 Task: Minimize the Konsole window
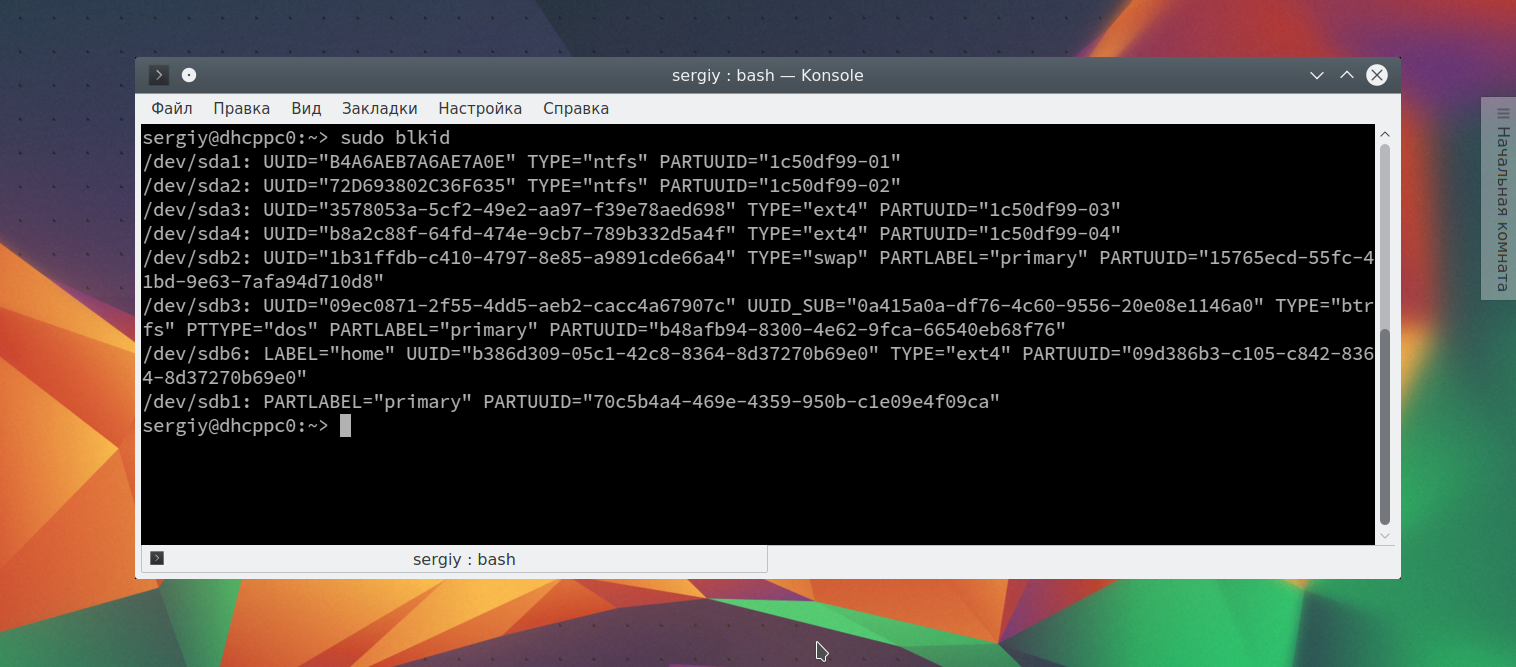click(x=1317, y=75)
